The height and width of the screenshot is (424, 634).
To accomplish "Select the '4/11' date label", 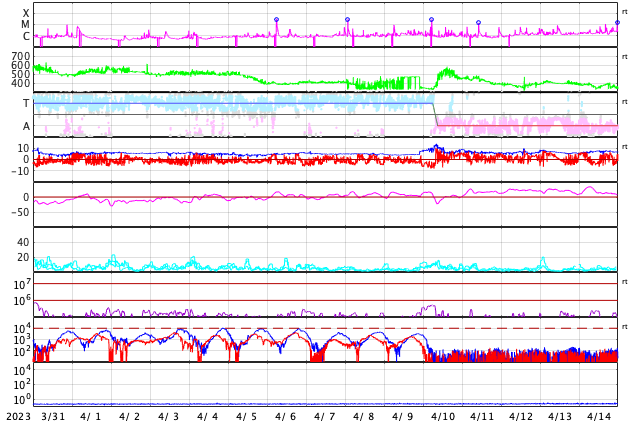I will pyautogui.click(x=482, y=416).
